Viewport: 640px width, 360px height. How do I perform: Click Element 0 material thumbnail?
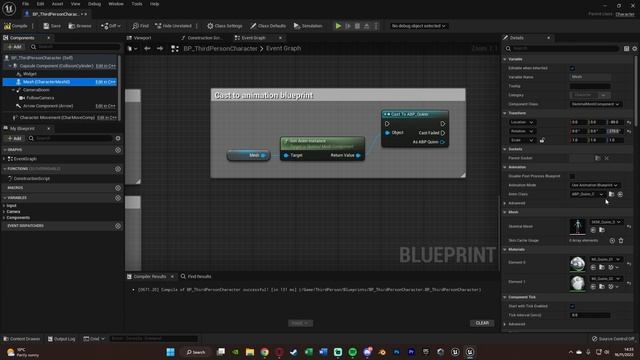(578, 264)
